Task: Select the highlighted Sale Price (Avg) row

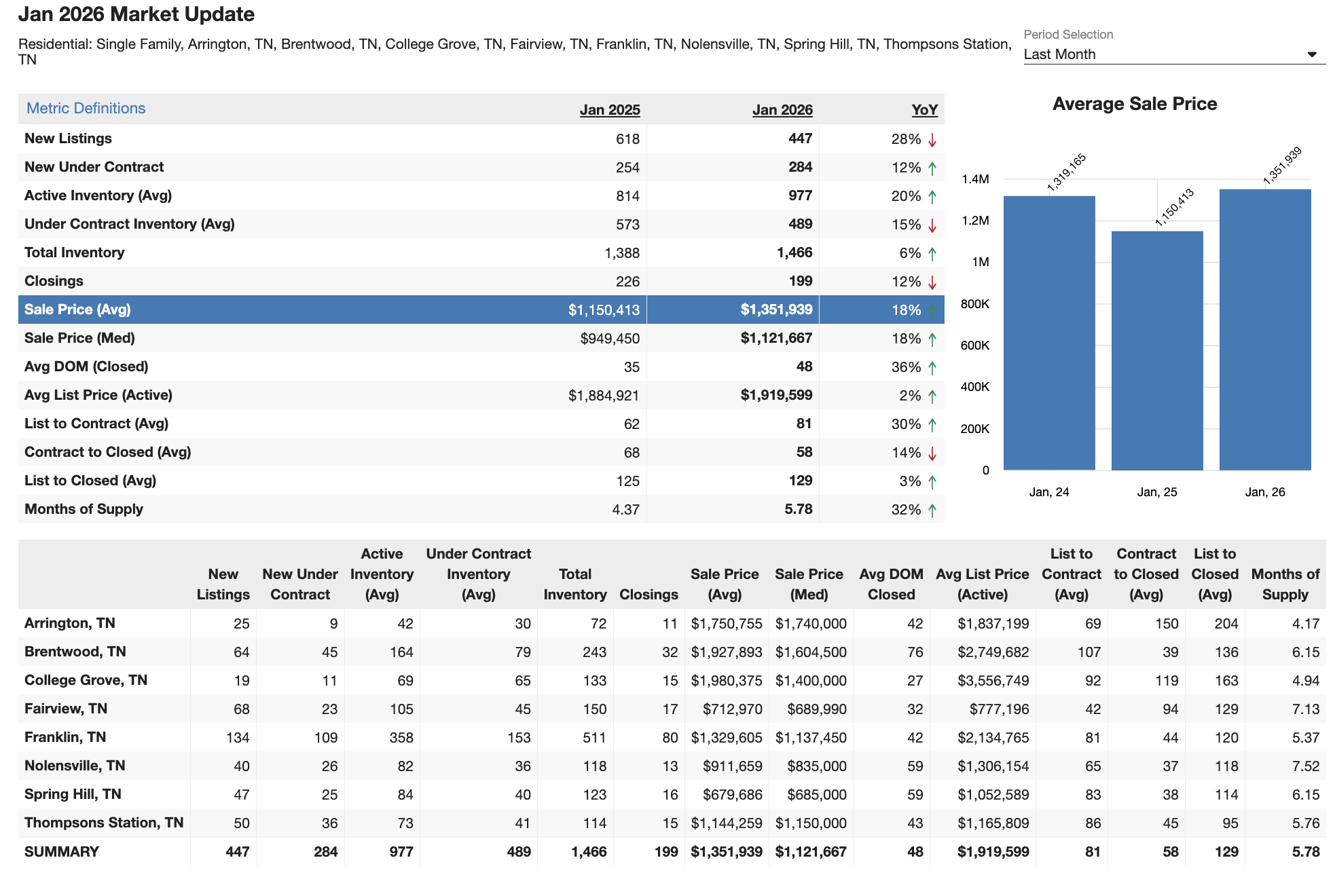Action: pos(77,310)
